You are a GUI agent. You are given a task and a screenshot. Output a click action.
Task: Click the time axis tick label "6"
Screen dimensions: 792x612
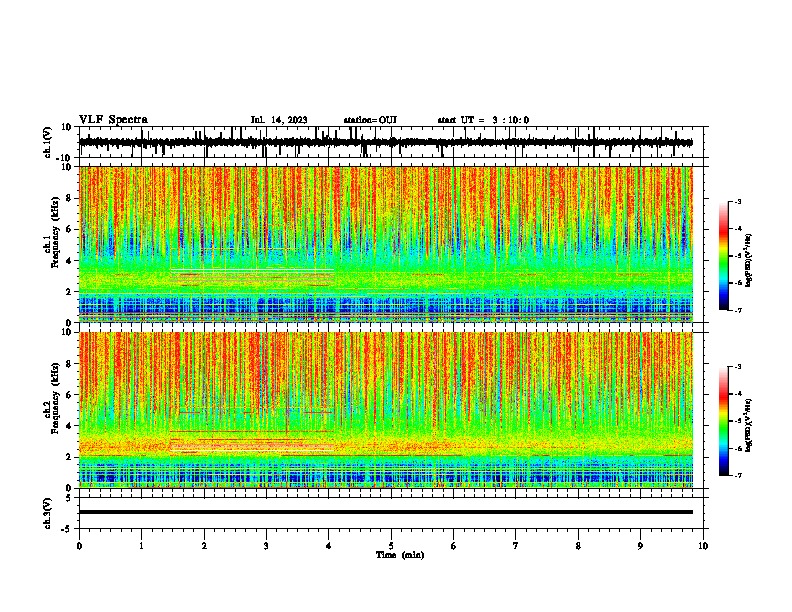[454, 546]
